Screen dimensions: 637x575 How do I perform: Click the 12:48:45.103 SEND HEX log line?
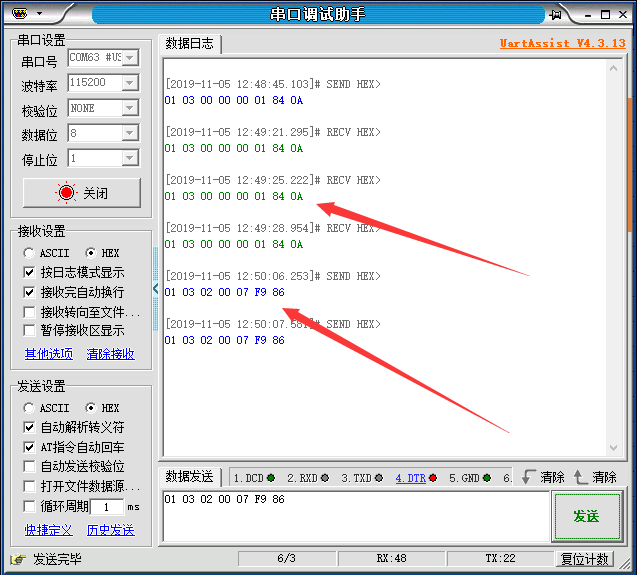point(273,84)
